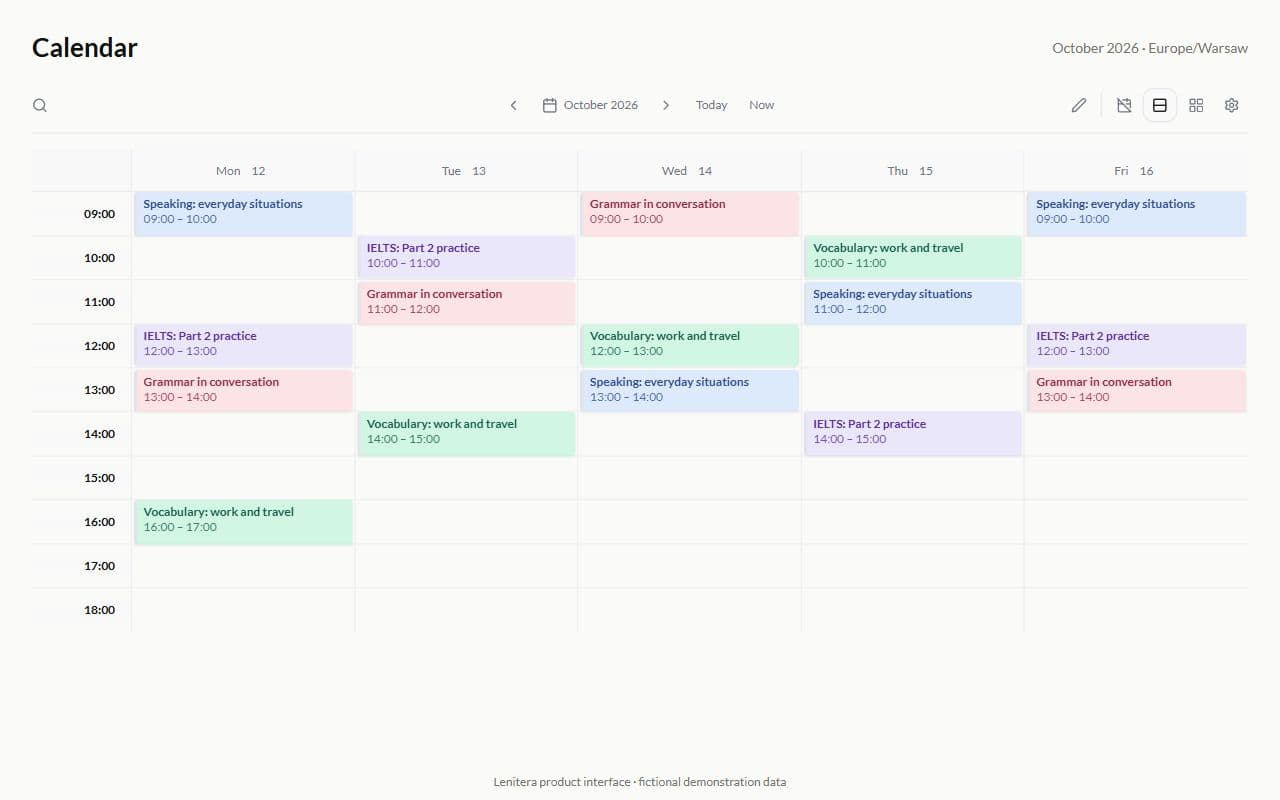Jump to Today
The height and width of the screenshot is (800, 1280).
[x=712, y=105]
